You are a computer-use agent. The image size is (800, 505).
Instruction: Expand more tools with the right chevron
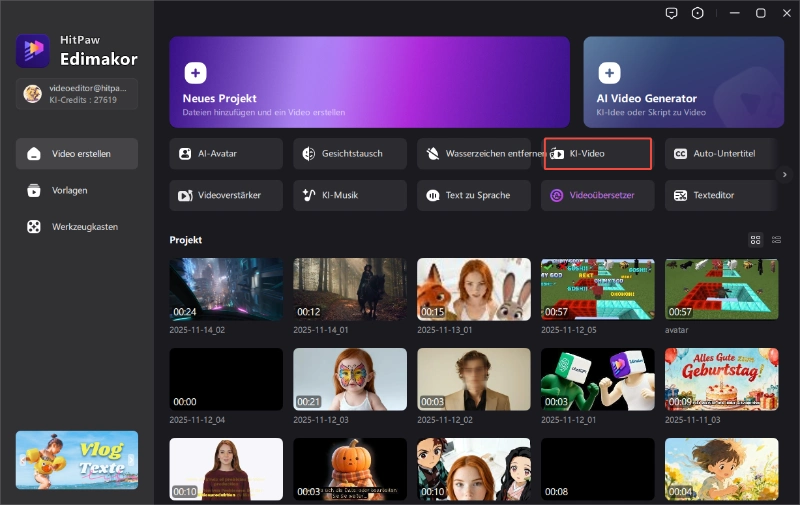[x=785, y=174]
